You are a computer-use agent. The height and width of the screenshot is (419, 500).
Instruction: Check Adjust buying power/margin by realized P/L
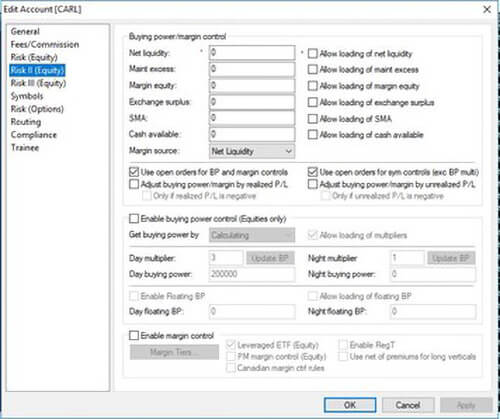pos(134,184)
